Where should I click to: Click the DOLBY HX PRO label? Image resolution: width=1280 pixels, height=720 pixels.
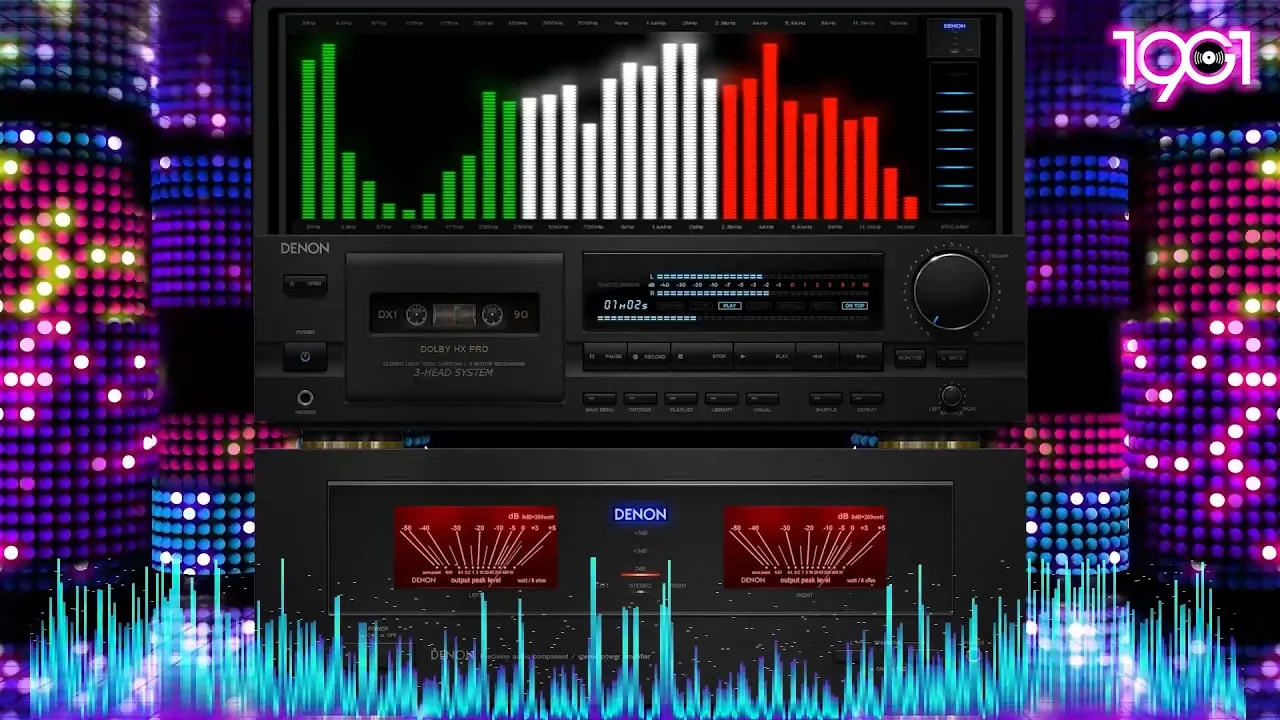[454, 348]
